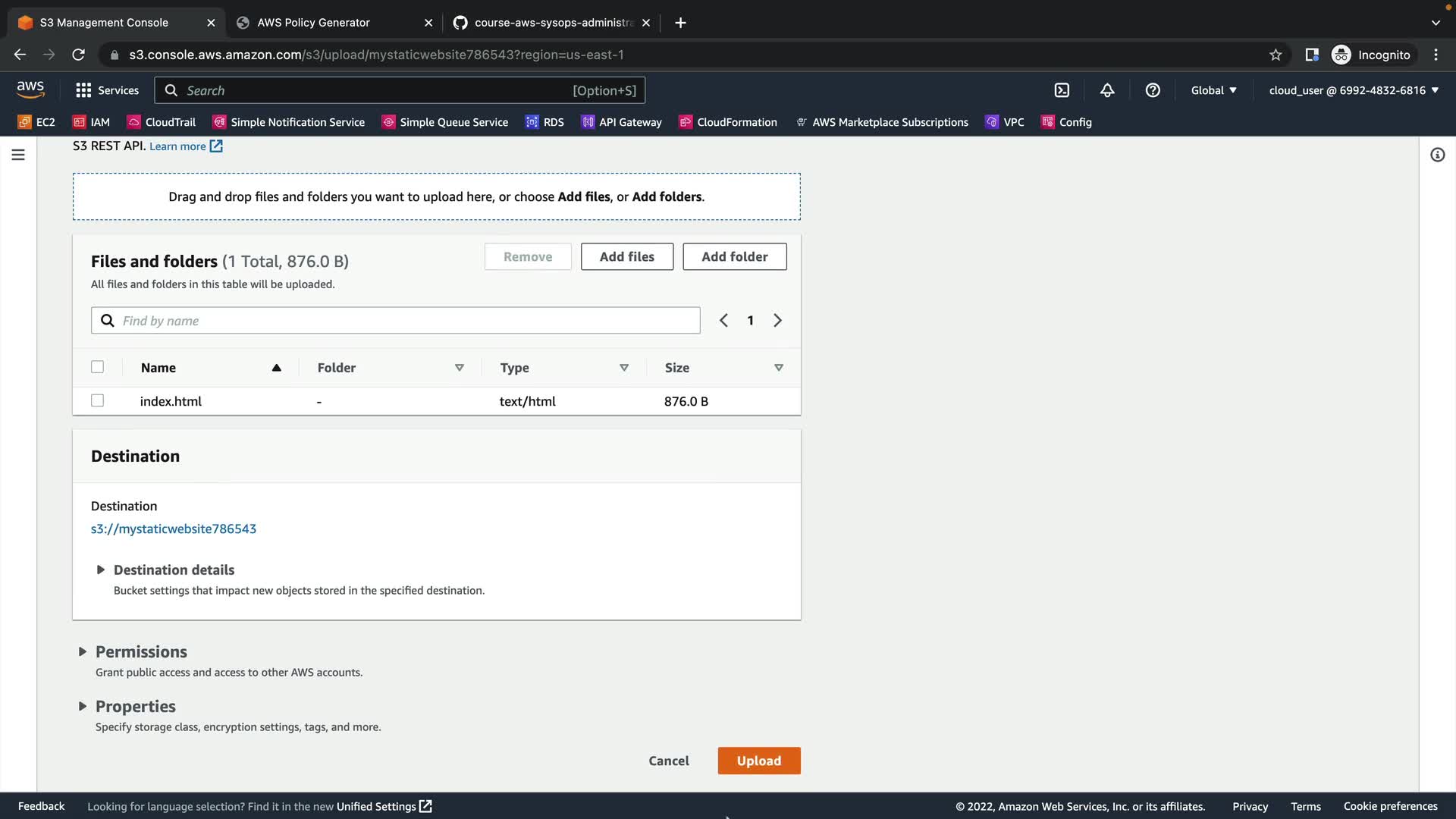The height and width of the screenshot is (819, 1456).
Task: Click the AWS logo home icon
Action: 30,89
